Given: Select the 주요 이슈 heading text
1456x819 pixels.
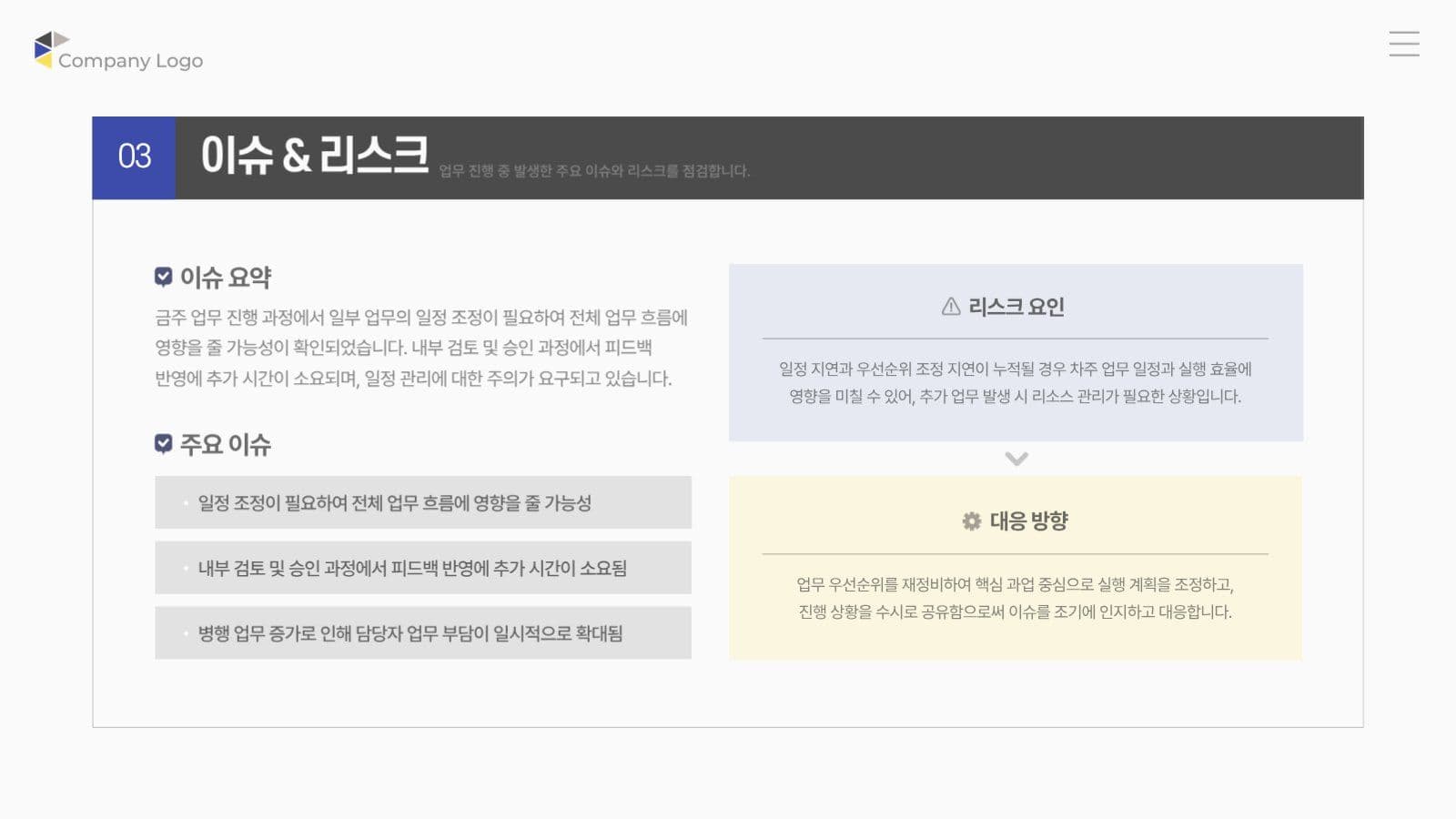Looking at the screenshot, I should click(226, 445).
